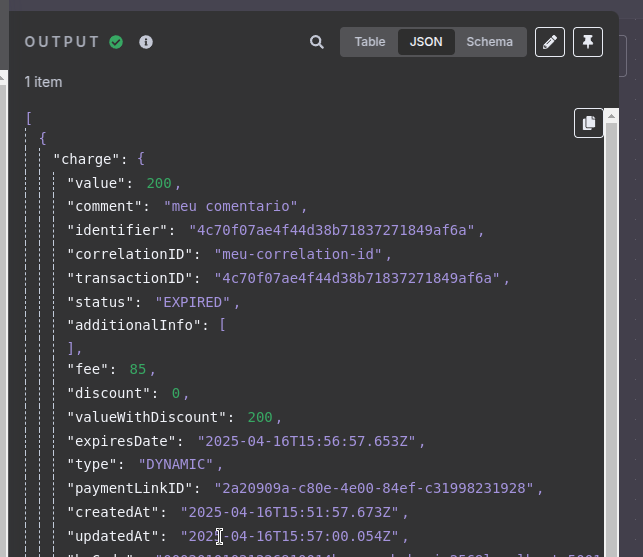Click the copy JSON clipboard icon
Viewport: 643px width, 557px height.
pos(588,122)
